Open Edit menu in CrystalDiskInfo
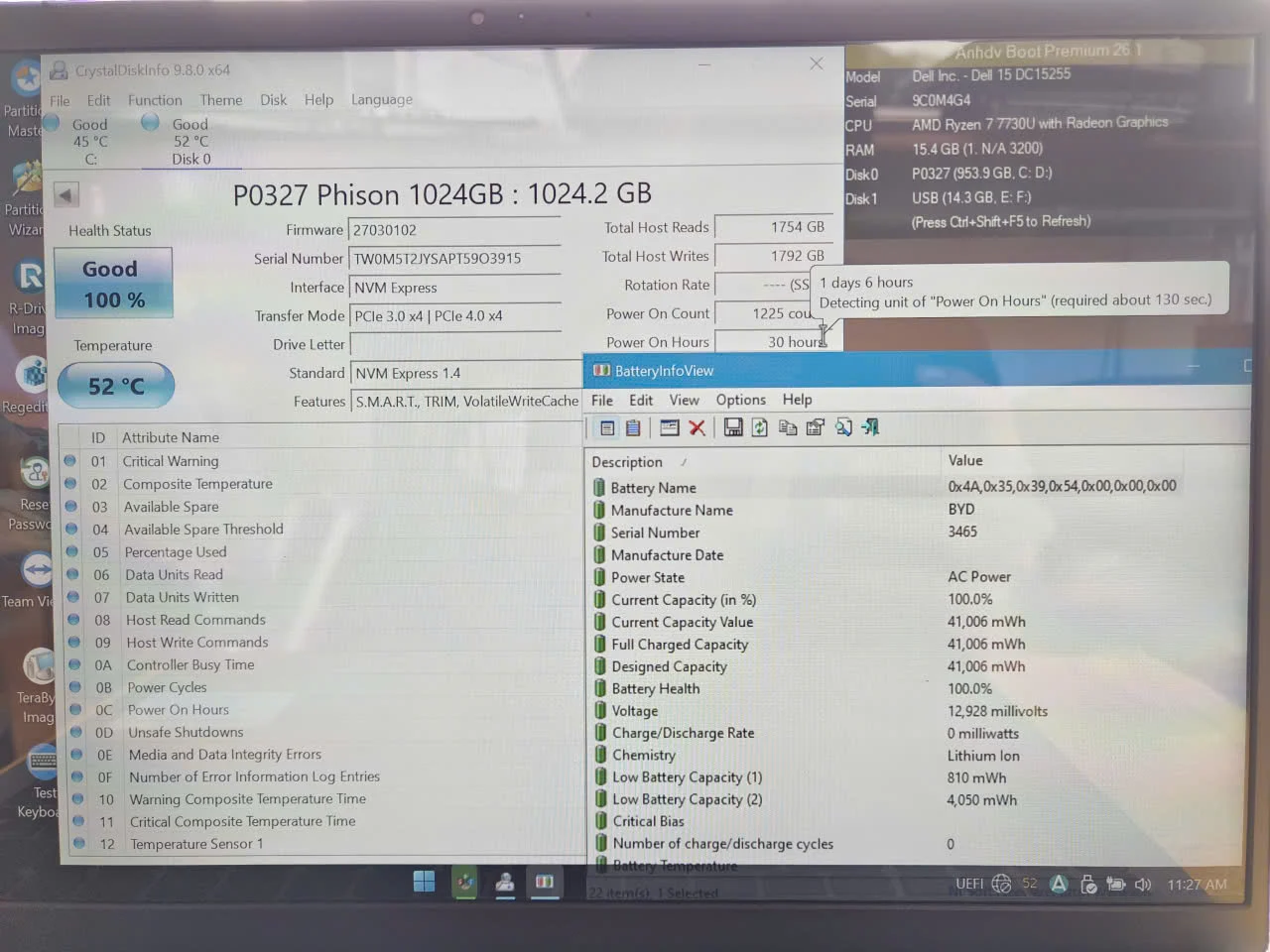1270x952 pixels. point(98,100)
